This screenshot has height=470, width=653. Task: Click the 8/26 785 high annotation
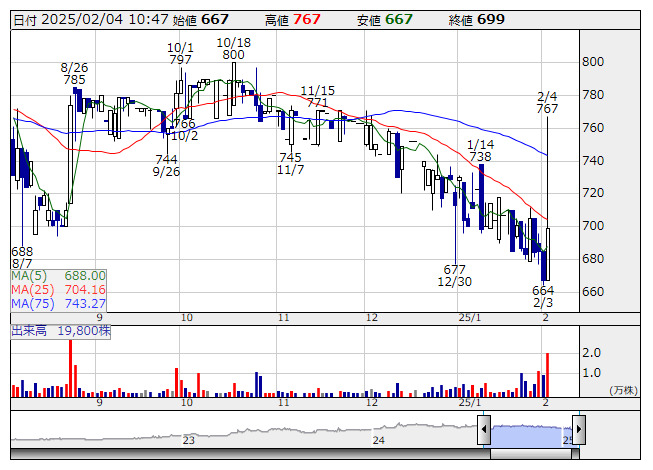click(x=75, y=74)
